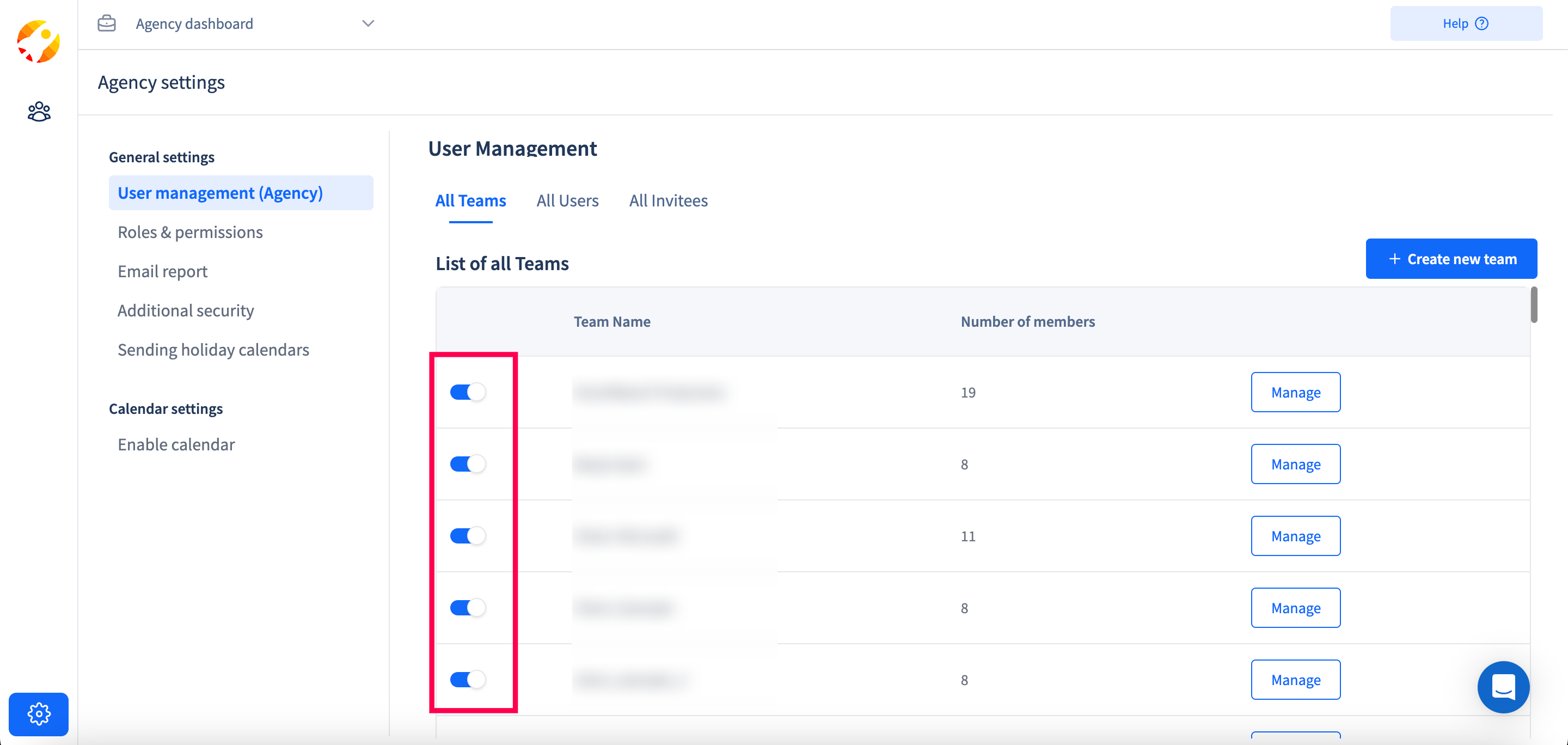Switch to the All Invitees tab
This screenshot has width=1568, height=745.
click(669, 201)
